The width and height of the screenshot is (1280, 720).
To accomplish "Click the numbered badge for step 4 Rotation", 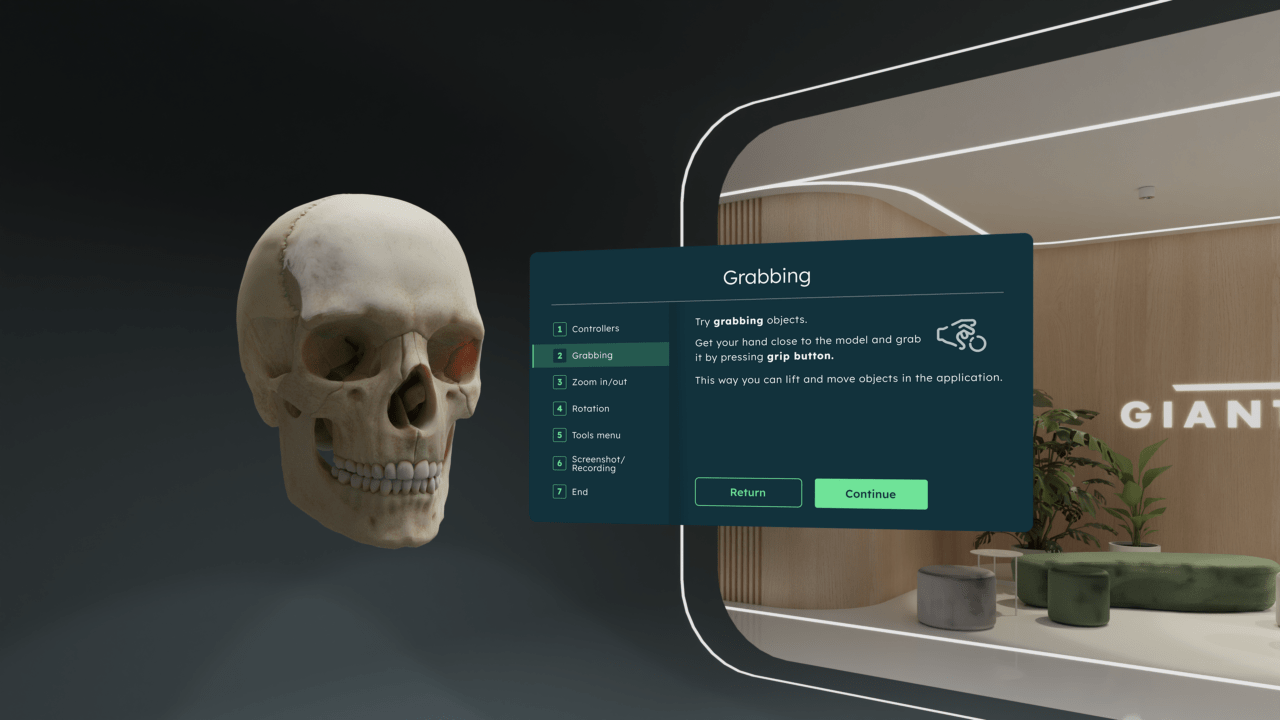I will [x=557, y=408].
